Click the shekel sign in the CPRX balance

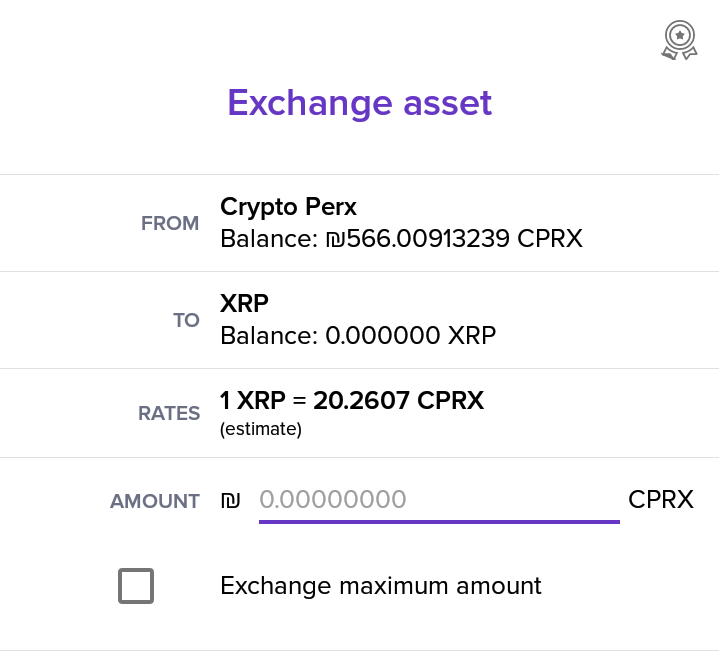coord(335,239)
